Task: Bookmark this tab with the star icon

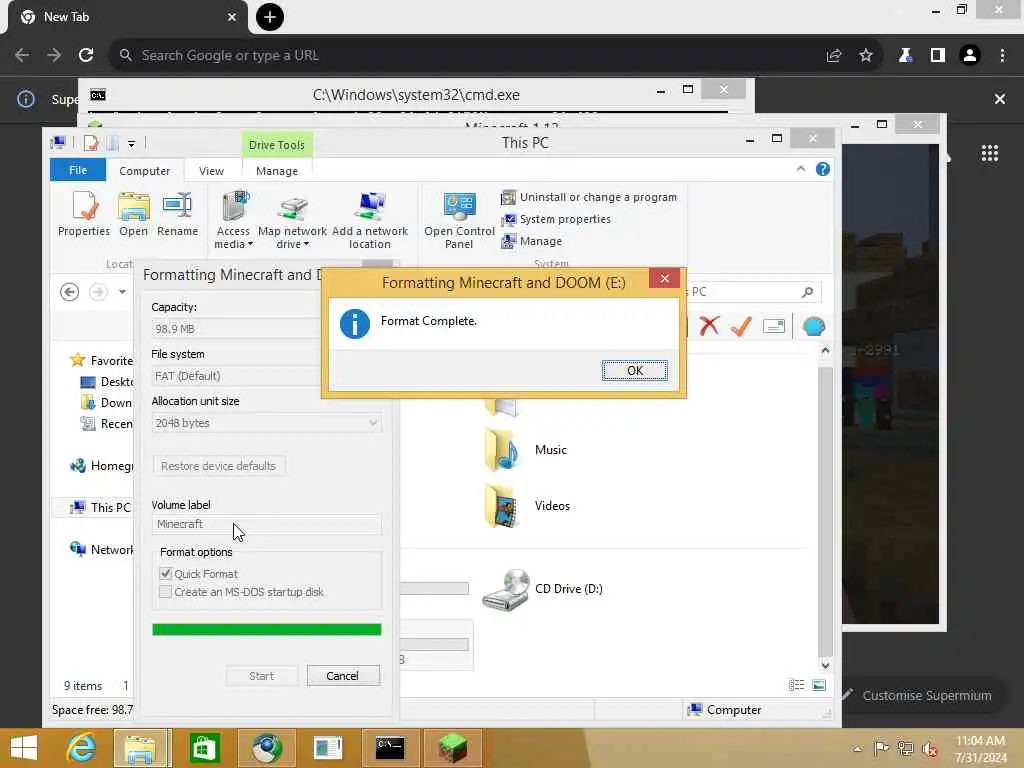Action: 866,56
